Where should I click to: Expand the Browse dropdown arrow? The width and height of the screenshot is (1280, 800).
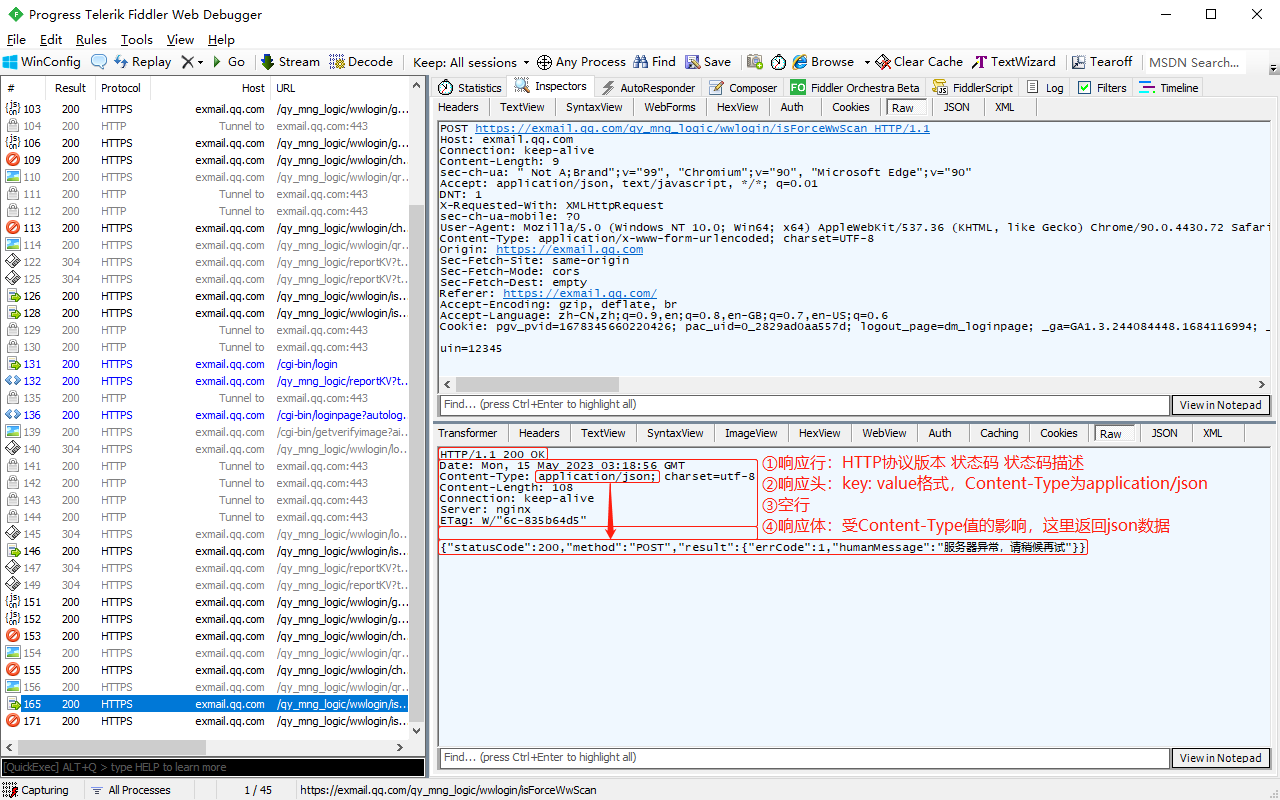pyautogui.click(x=867, y=62)
